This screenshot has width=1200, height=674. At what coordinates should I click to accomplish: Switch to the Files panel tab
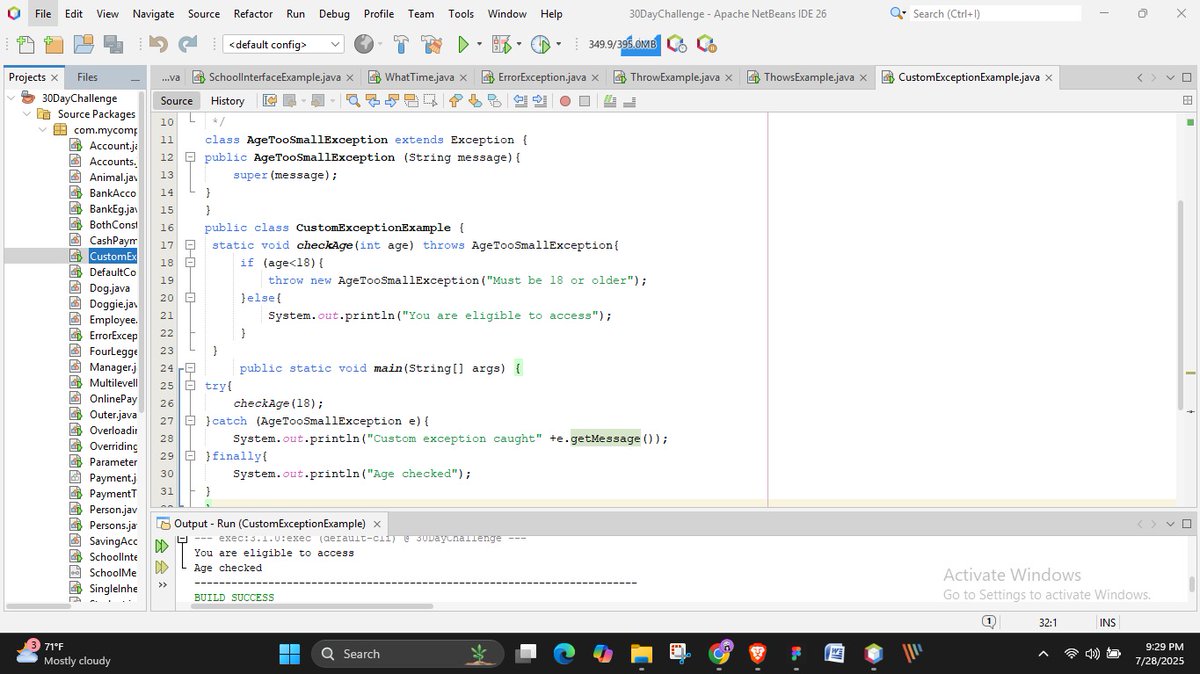[88, 77]
